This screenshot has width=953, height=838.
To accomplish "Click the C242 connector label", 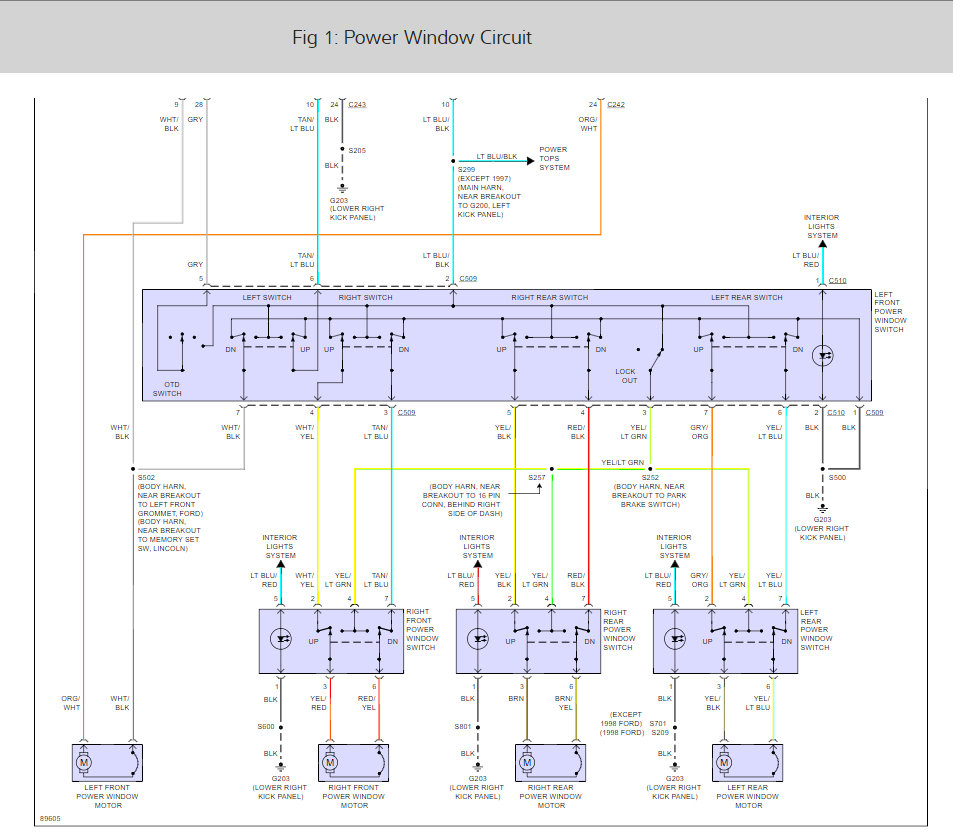I will (x=616, y=105).
